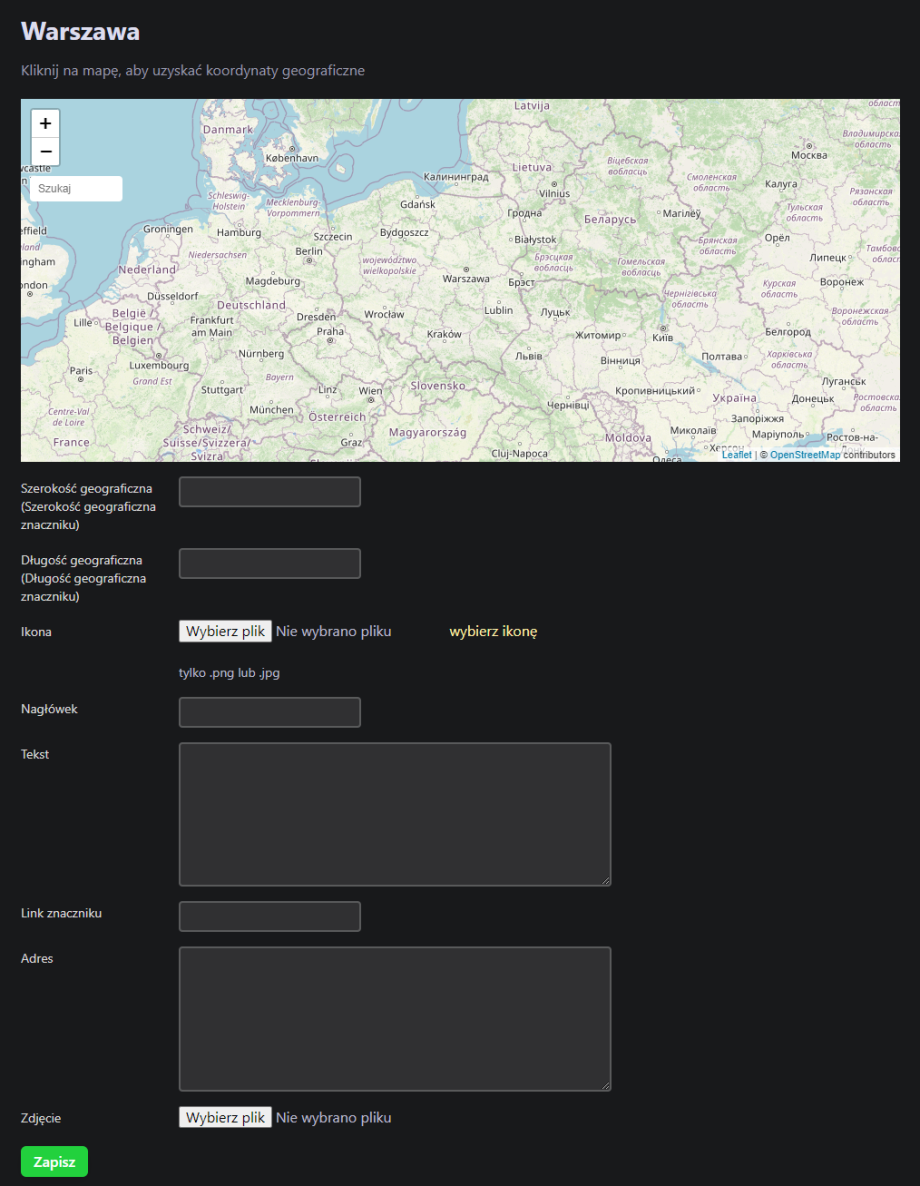Click Berlin on the map
Screen dimensions: 920x1186
(x=308, y=252)
